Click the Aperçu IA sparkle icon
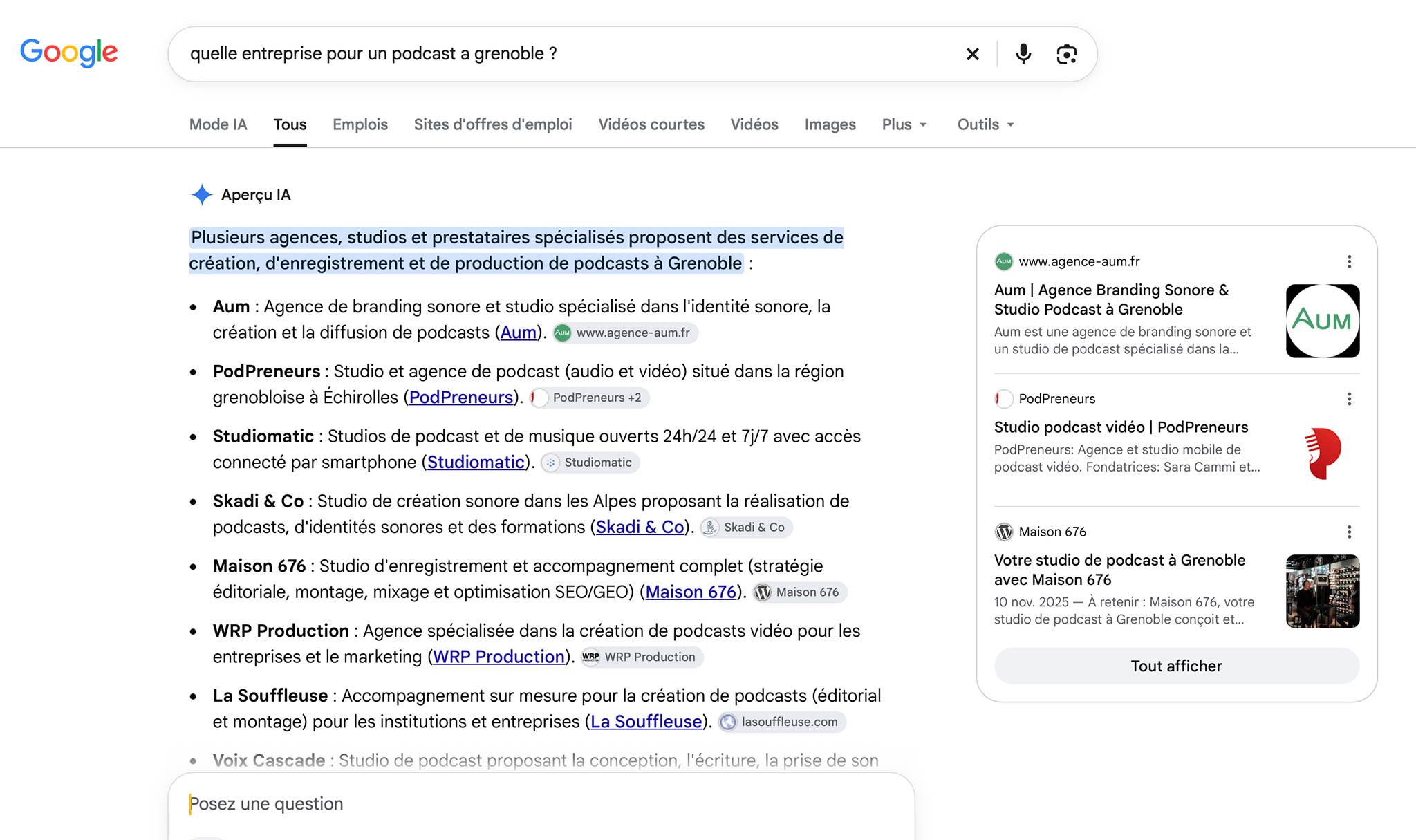 (202, 195)
